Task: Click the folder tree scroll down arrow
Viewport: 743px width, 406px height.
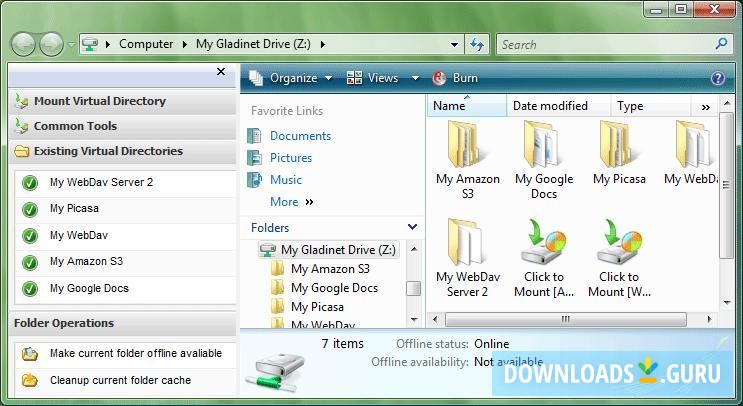Action: click(414, 320)
